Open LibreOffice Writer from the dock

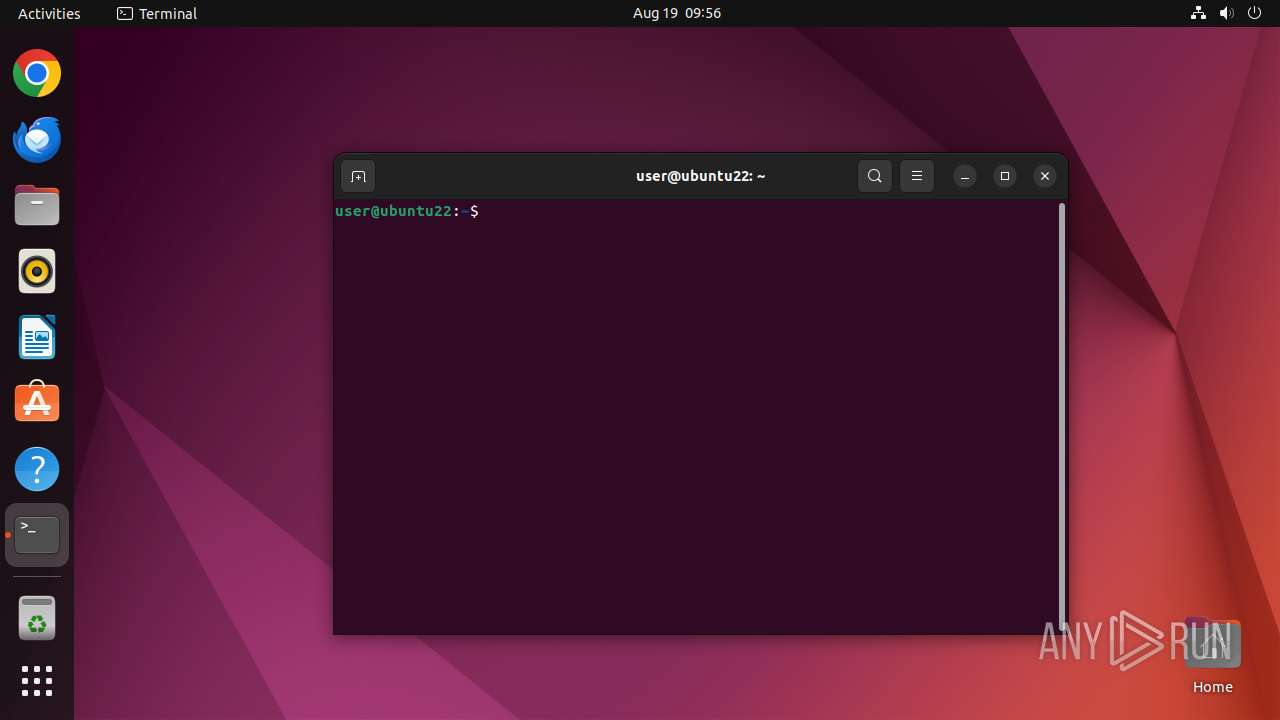tap(37, 337)
